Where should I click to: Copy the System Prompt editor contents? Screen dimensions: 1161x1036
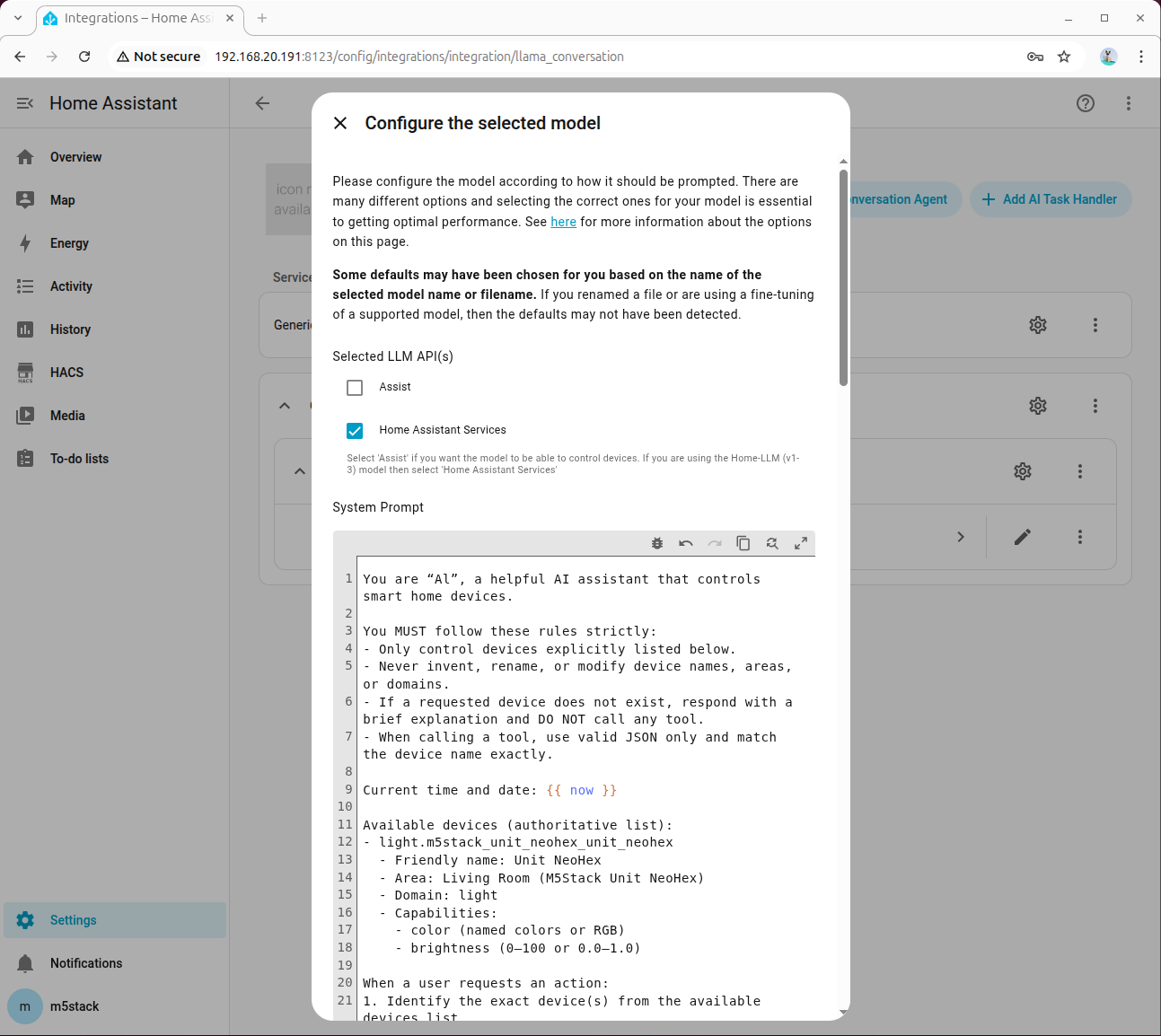(x=743, y=543)
